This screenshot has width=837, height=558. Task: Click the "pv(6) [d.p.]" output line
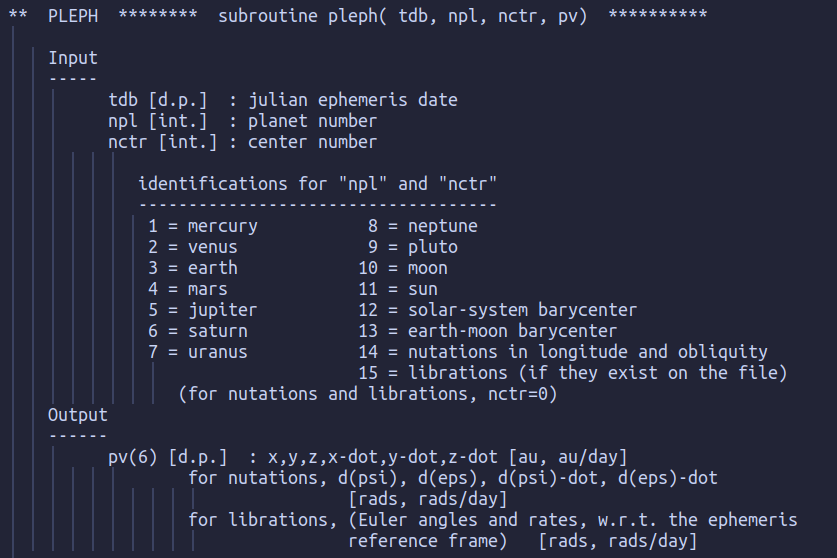(367, 457)
